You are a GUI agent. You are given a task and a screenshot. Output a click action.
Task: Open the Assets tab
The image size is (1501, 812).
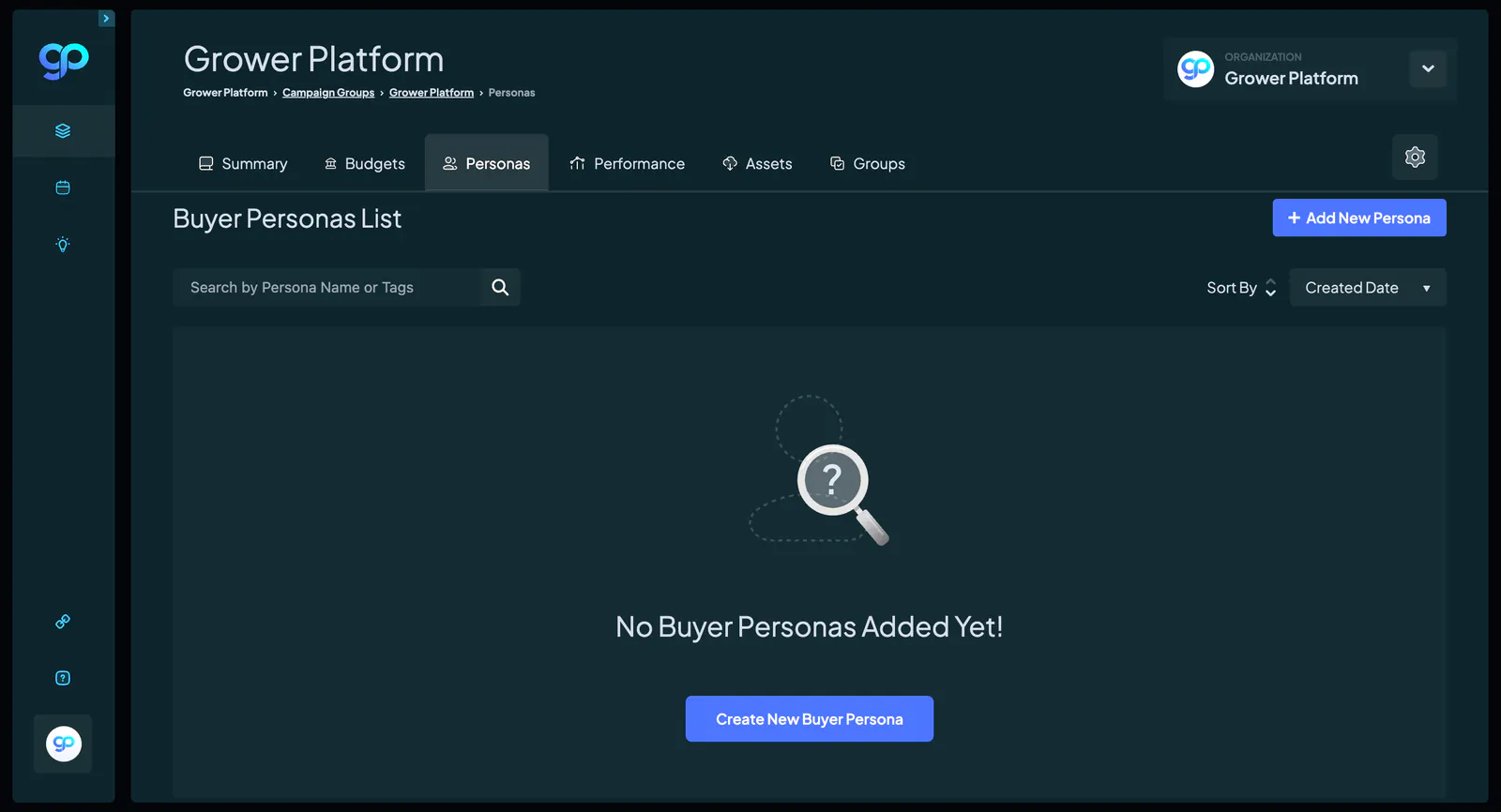coord(758,163)
